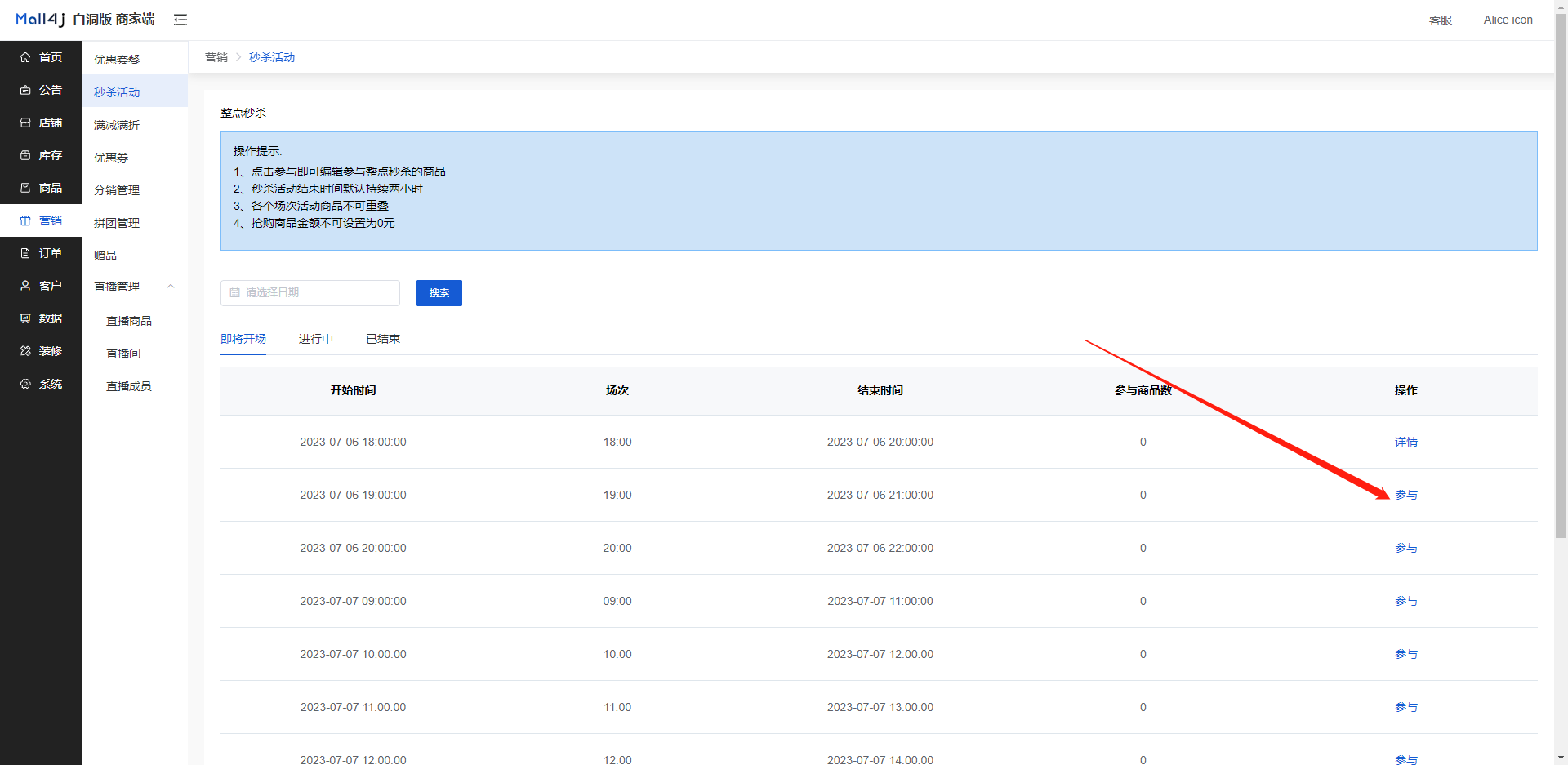Click the 结束时间 column header

pos(880,390)
